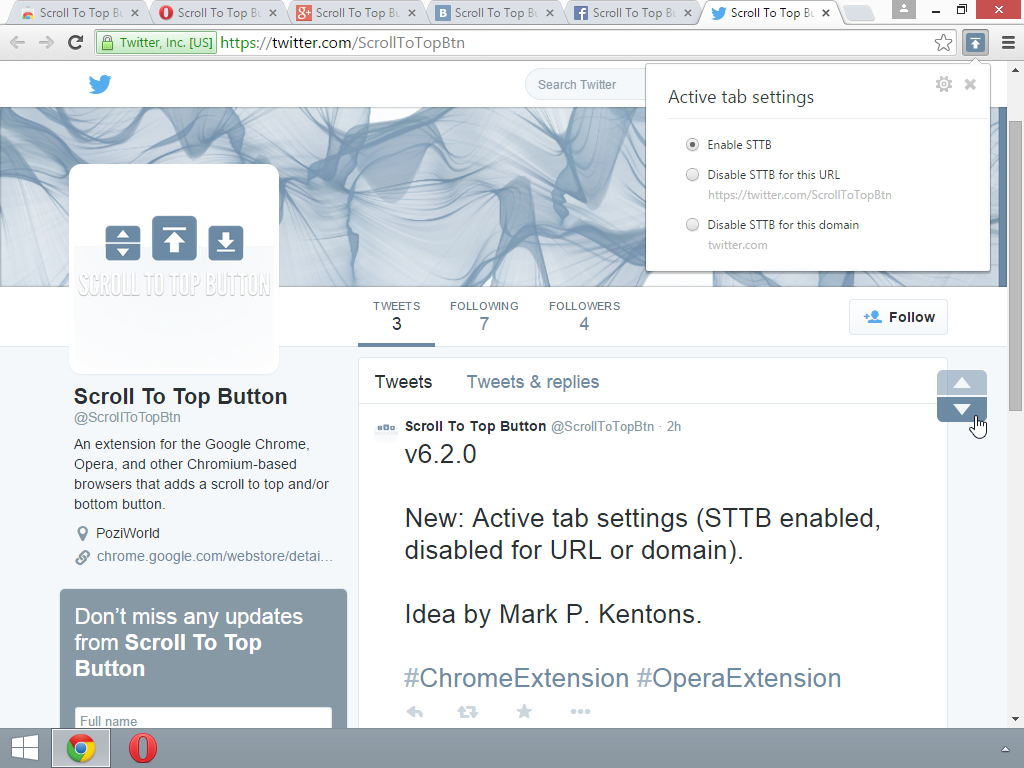Switch to the Opera add-ons tab
This screenshot has height=768, width=1024.
coord(217,12)
